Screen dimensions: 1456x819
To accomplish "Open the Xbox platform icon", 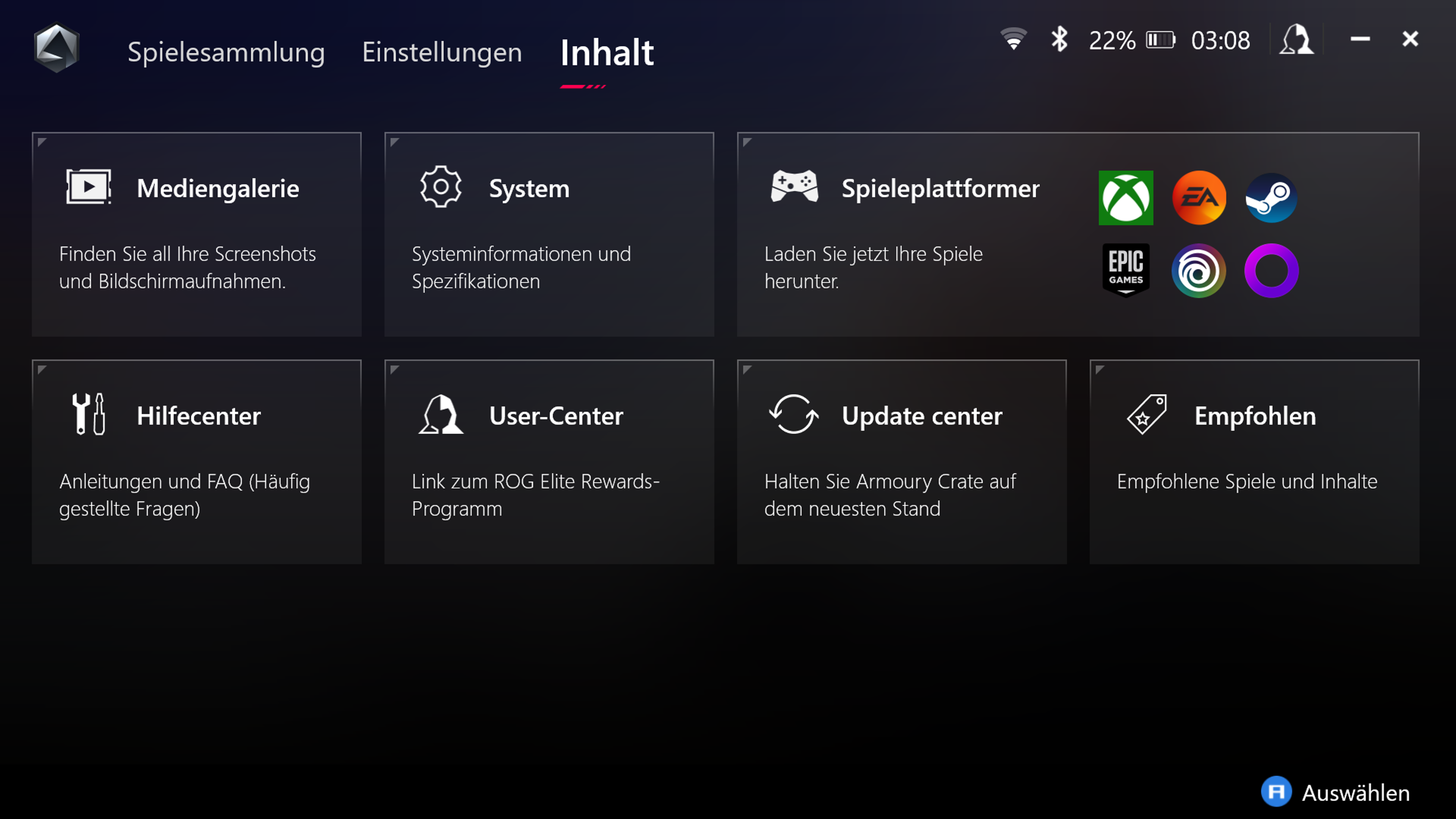I will [1125, 198].
